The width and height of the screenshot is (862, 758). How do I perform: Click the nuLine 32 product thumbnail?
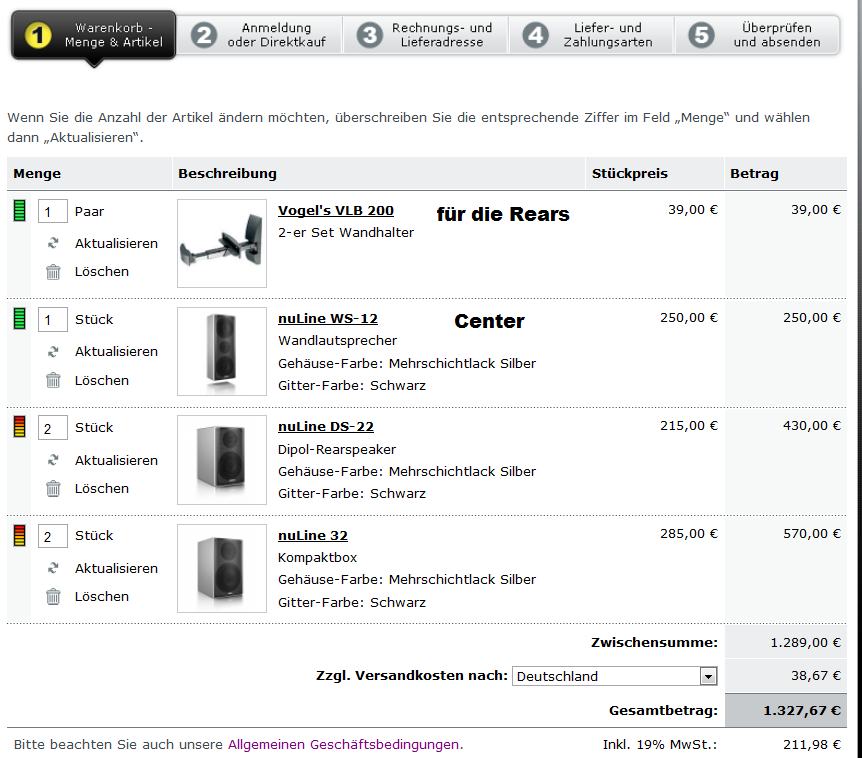221,568
